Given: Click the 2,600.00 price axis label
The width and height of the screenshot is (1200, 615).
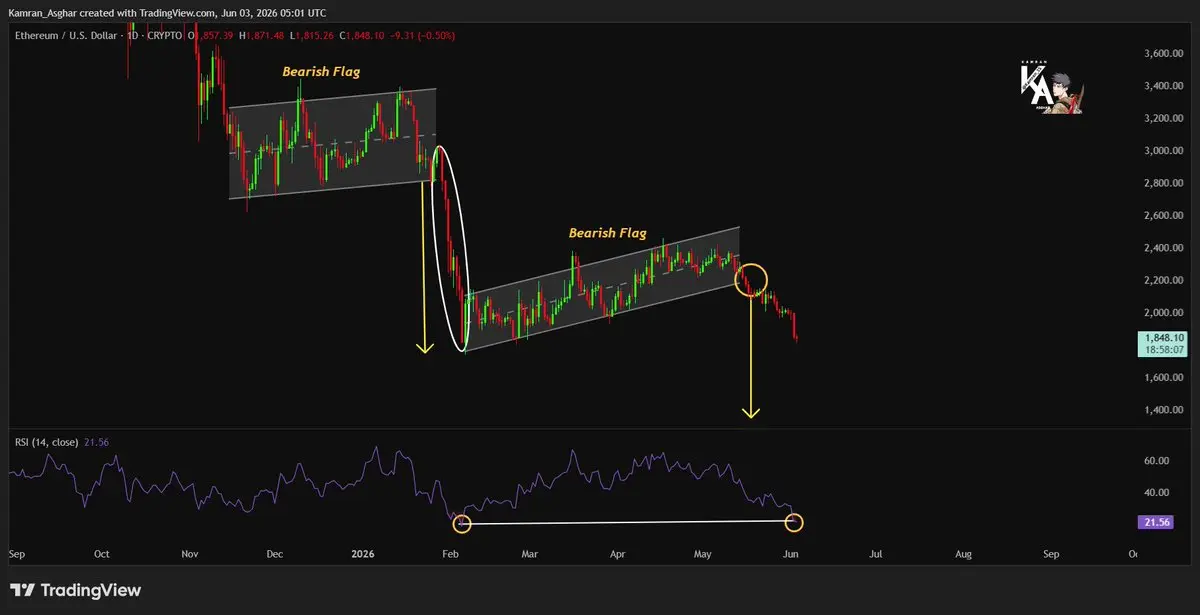Looking at the screenshot, I should 1165,215.
